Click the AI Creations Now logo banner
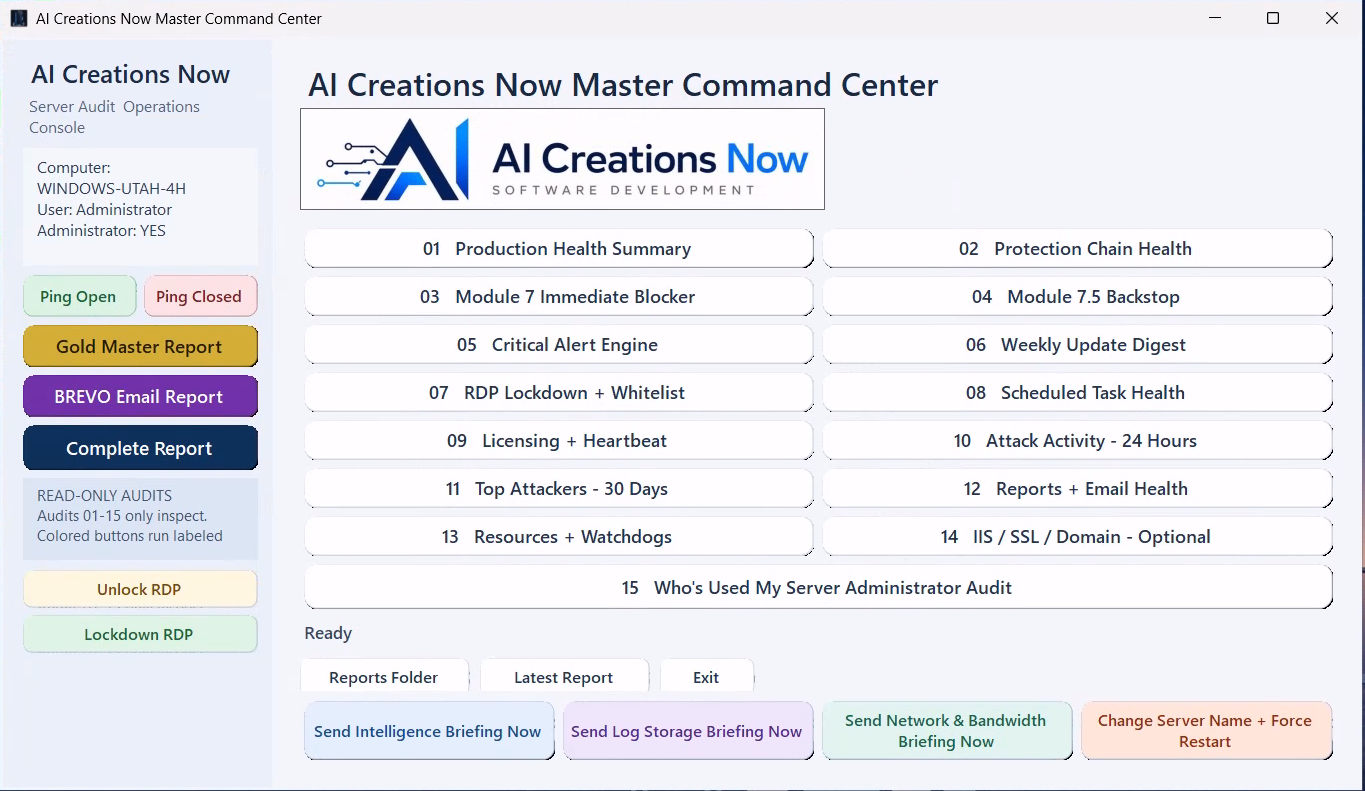1365x791 pixels. pyautogui.click(x=562, y=159)
